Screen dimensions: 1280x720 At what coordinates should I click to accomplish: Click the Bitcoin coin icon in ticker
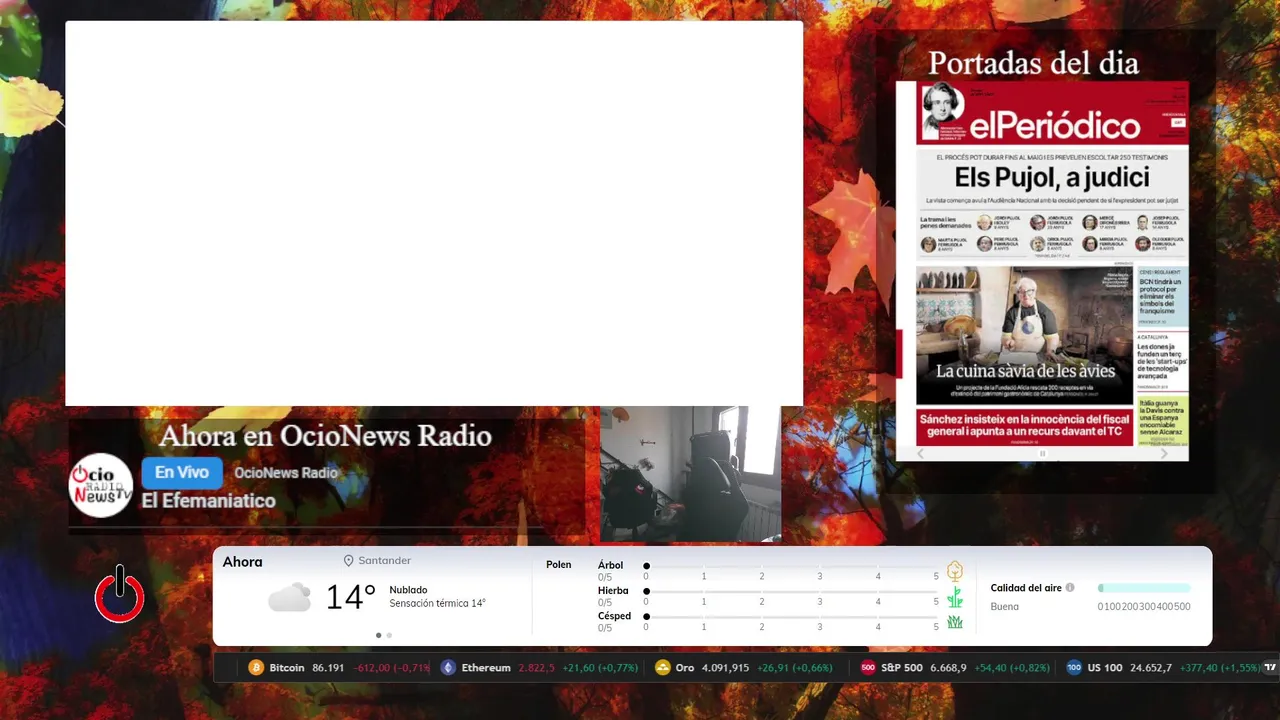[256, 667]
